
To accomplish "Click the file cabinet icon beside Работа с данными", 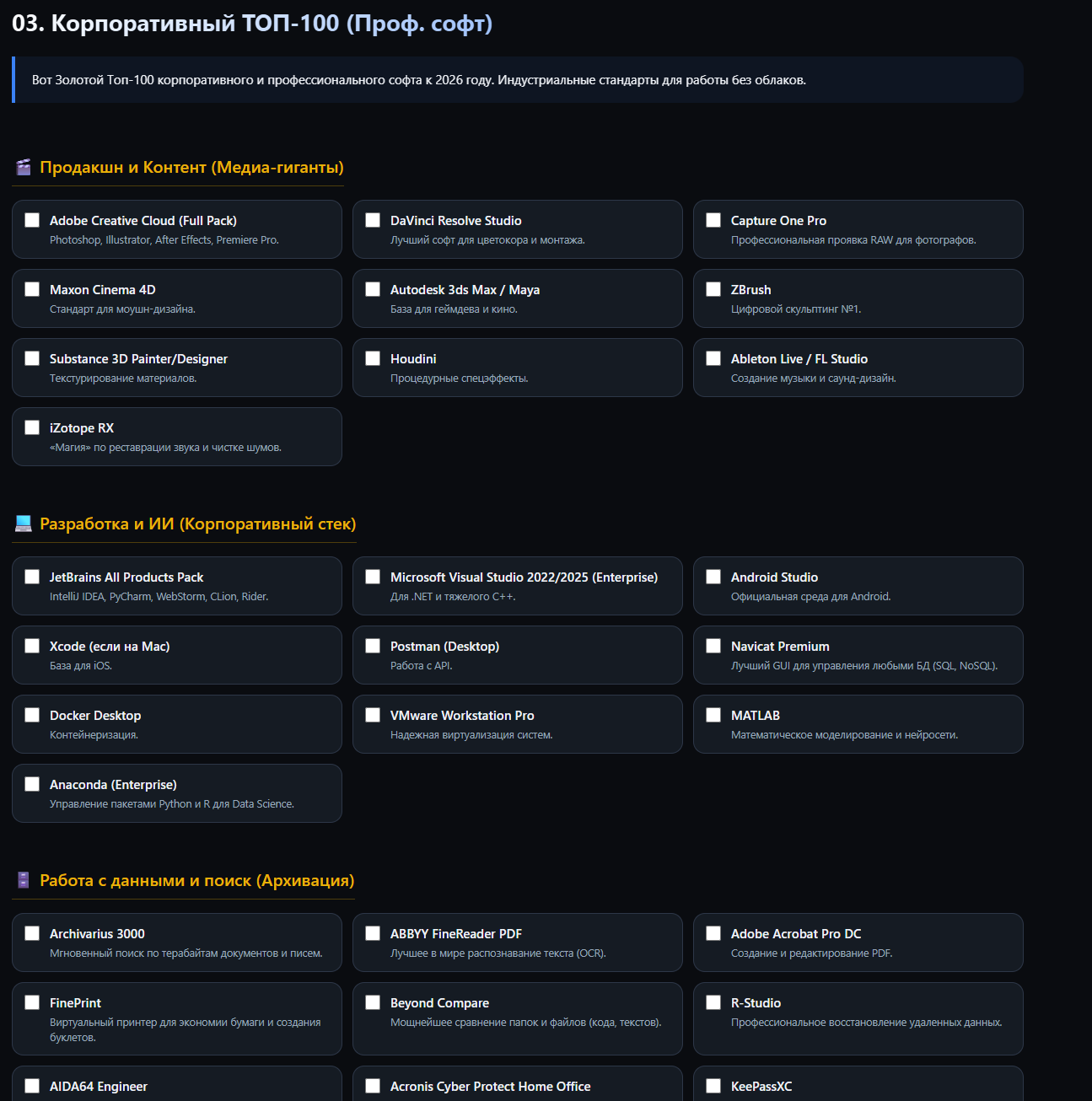I will 24,880.
